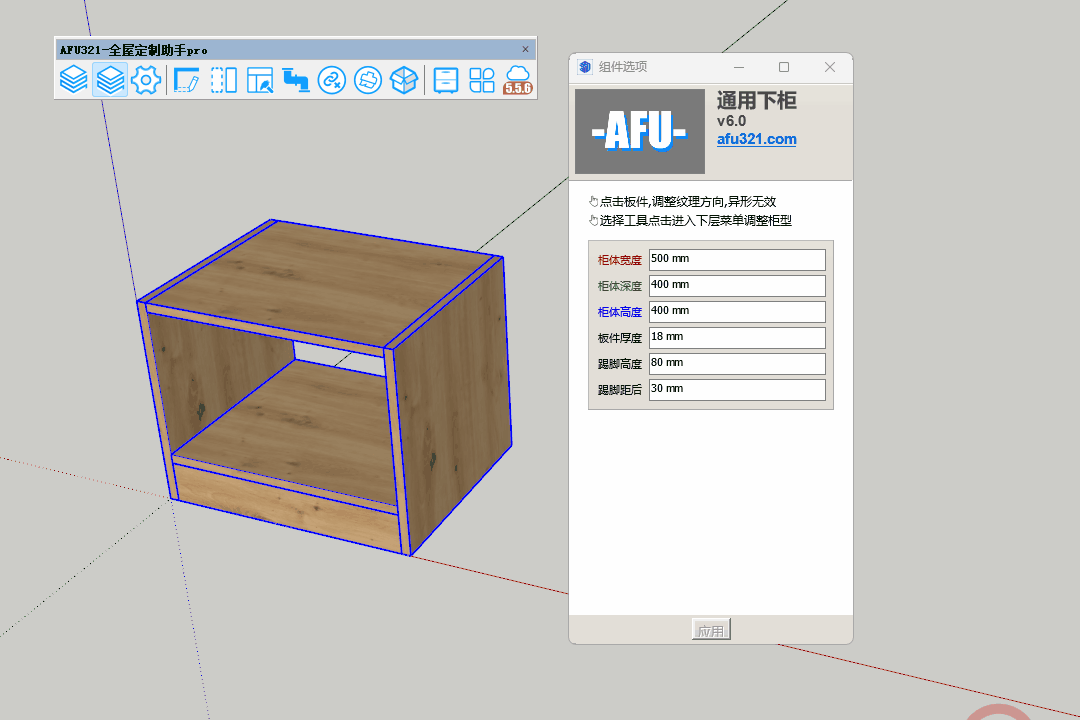Open the drawer cabinet library icon
The height and width of the screenshot is (720, 1080).
446,79
